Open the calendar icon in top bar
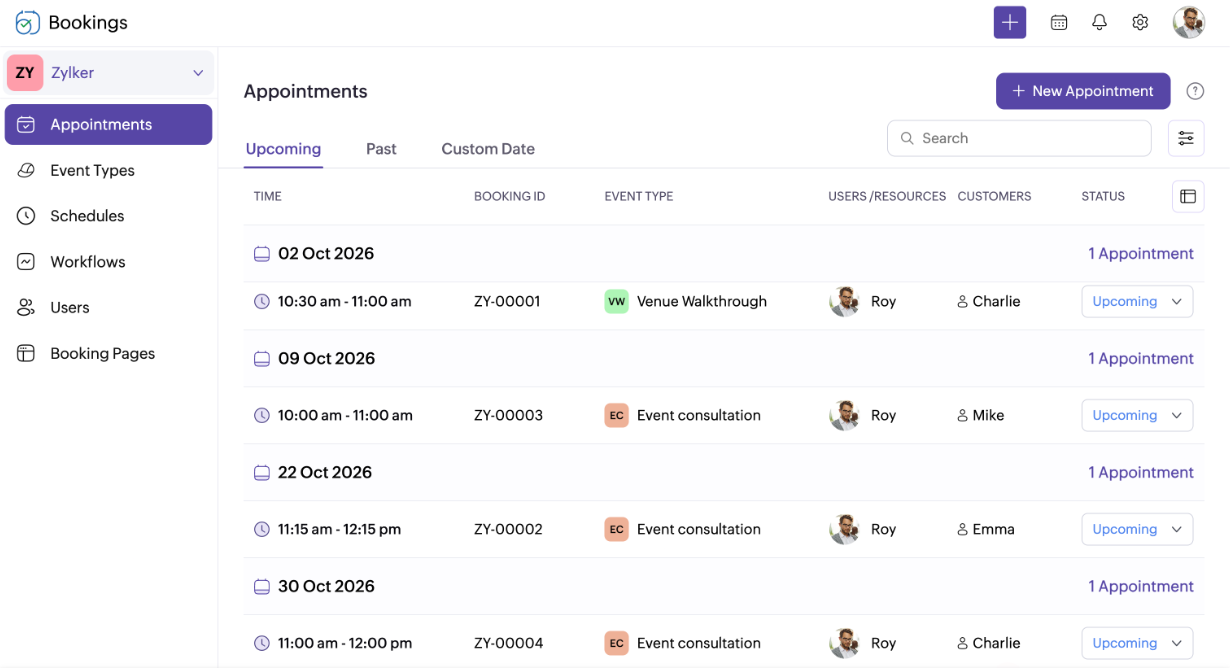The height and width of the screenshot is (668, 1230). (x=1059, y=22)
